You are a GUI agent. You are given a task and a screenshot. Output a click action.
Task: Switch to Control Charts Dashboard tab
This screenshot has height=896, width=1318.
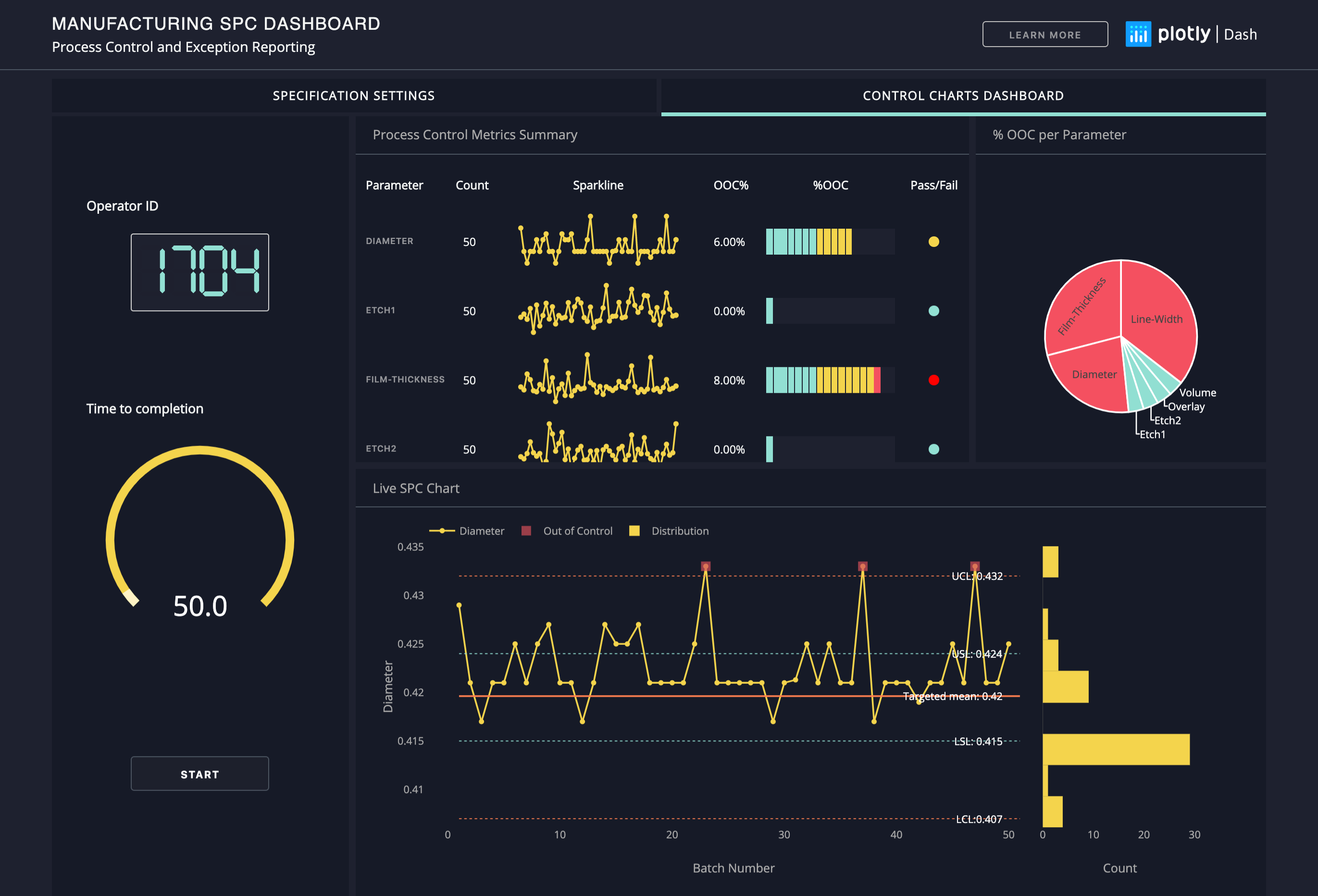coord(963,96)
